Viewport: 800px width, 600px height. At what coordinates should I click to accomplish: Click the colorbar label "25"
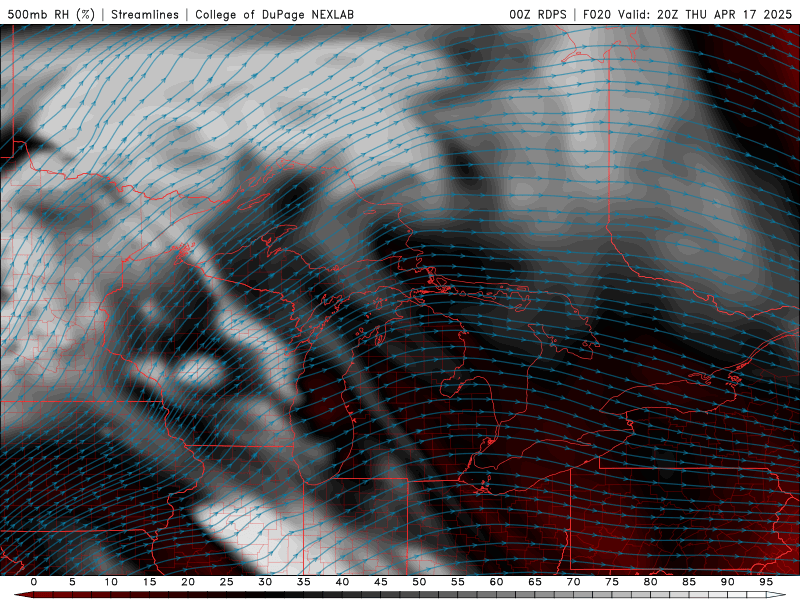[227, 582]
